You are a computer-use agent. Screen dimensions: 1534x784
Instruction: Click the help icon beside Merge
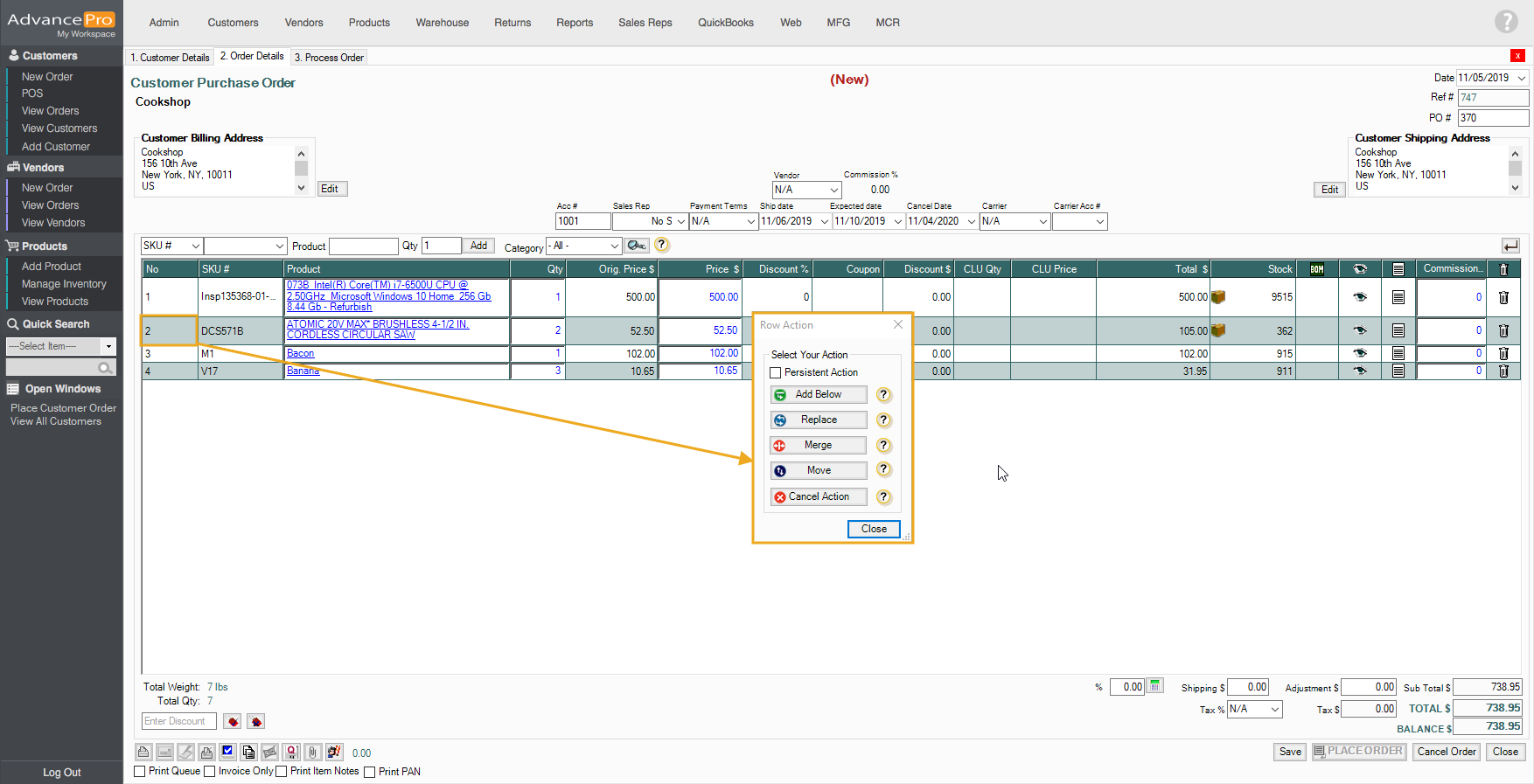pos(883,445)
